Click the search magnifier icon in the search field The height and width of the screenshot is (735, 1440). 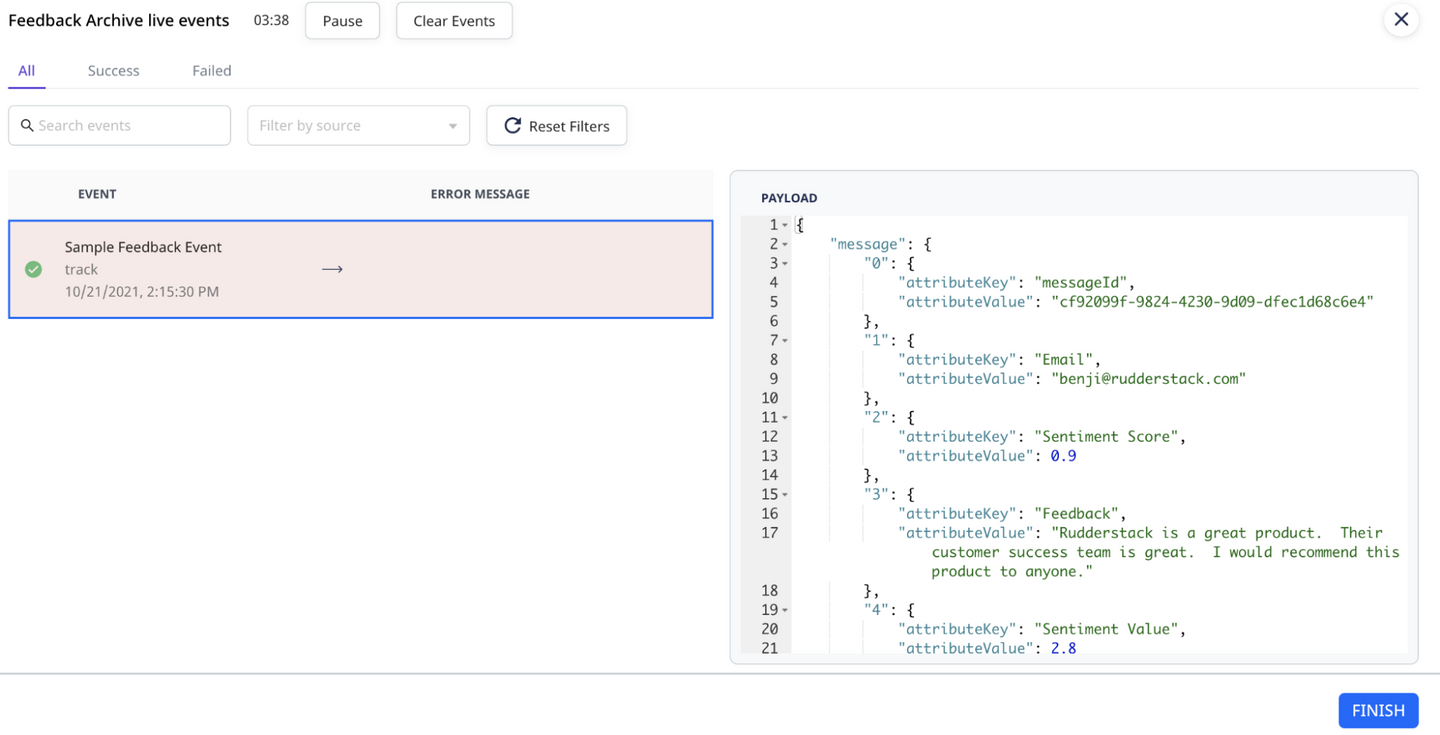coord(28,125)
